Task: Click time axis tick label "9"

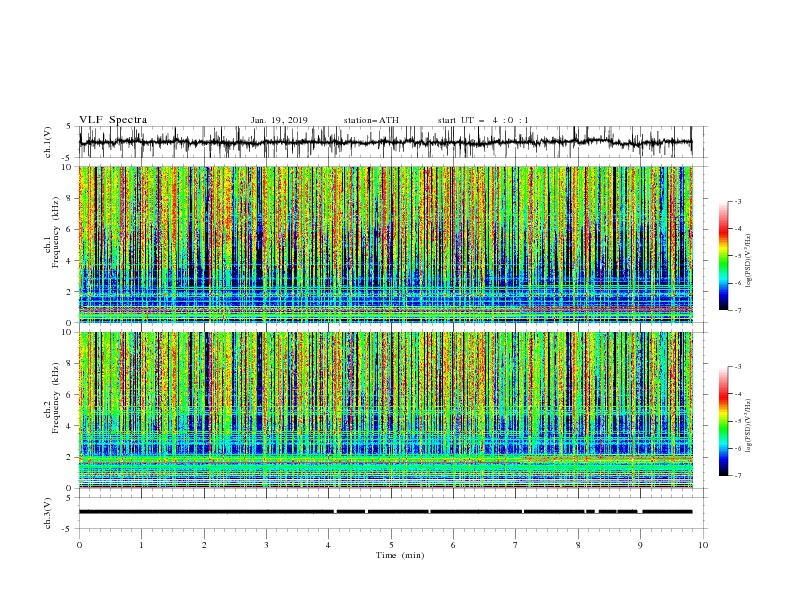Action: (x=640, y=545)
